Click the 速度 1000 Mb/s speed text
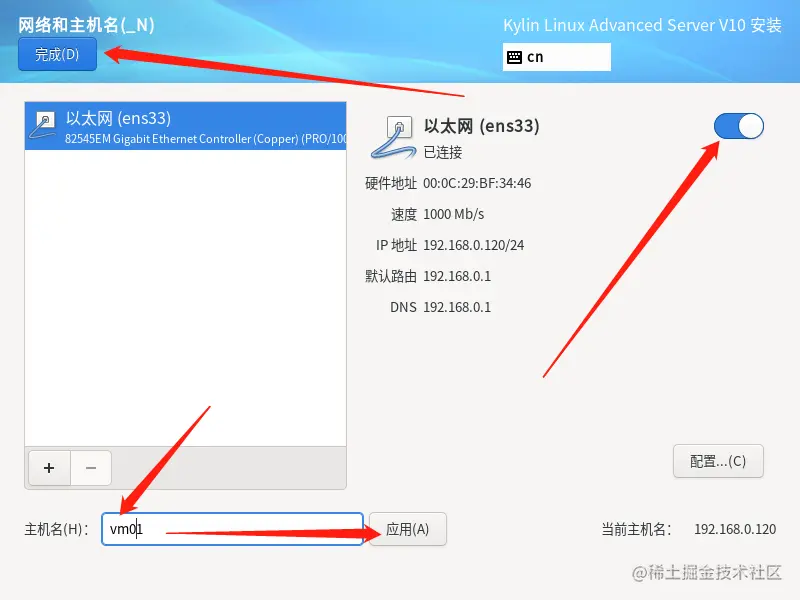The image size is (800, 600). pos(454,214)
